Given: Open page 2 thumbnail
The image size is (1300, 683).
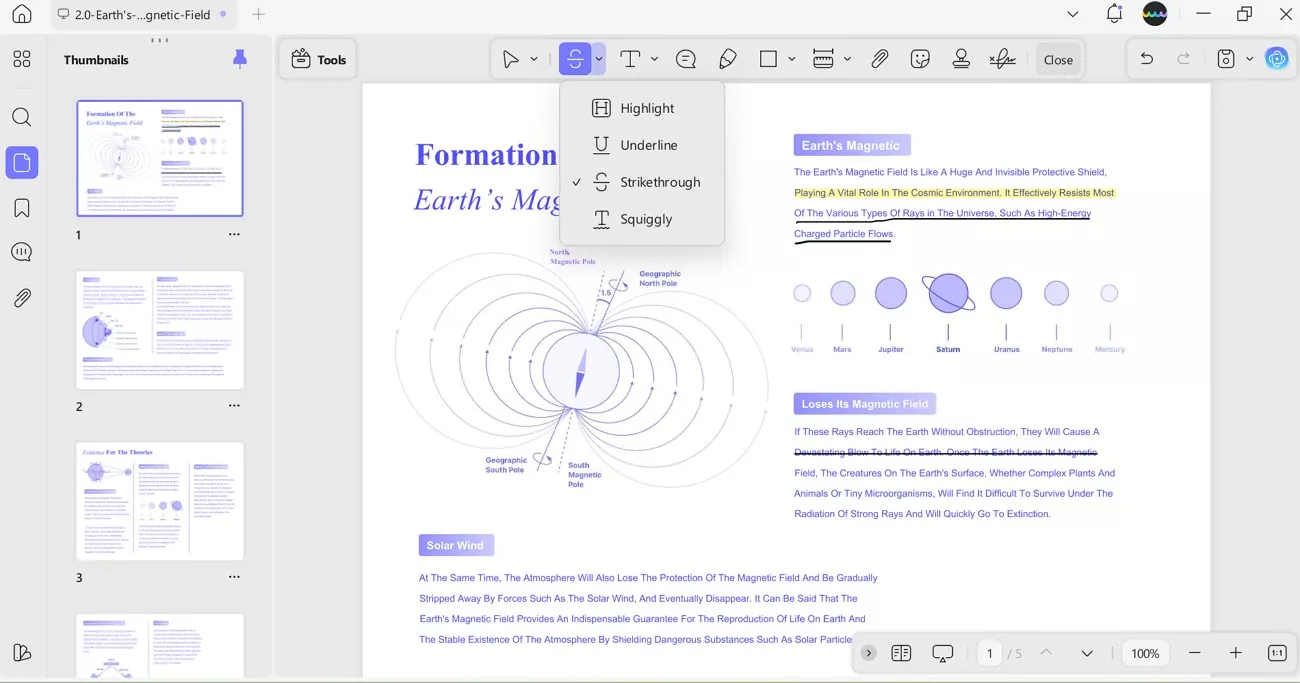Looking at the screenshot, I should (160, 330).
